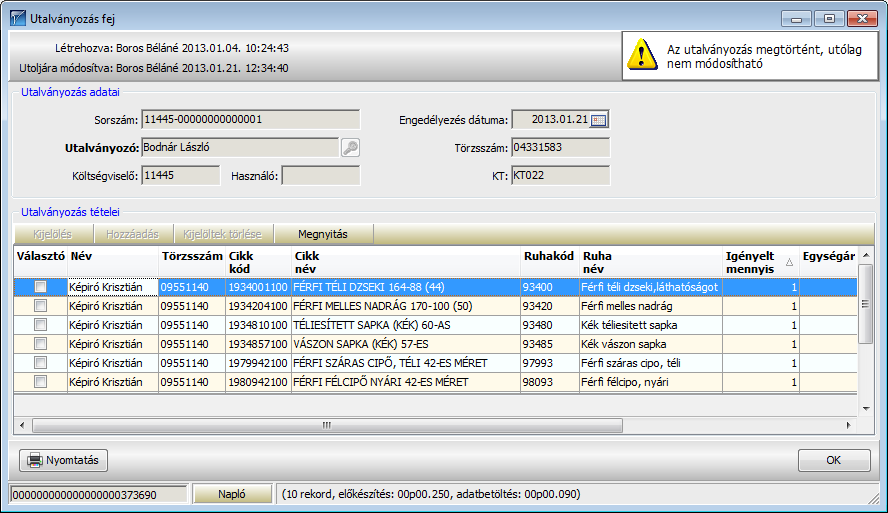888x513 pixels.
Task: Click cikk kód 1934001100
Action: 258,287
